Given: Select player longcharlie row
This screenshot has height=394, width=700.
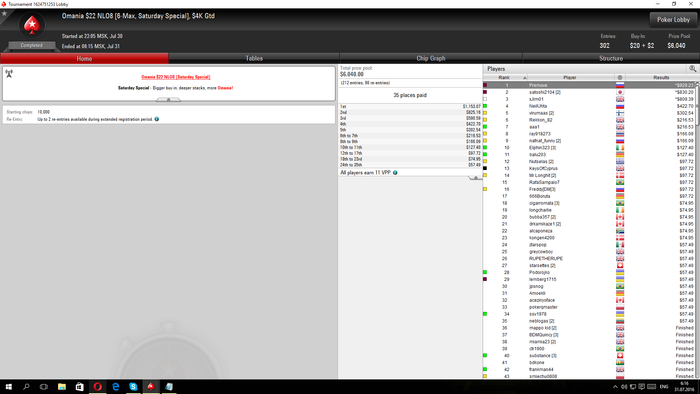Looking at the screenshot, I should coord(589,210).
